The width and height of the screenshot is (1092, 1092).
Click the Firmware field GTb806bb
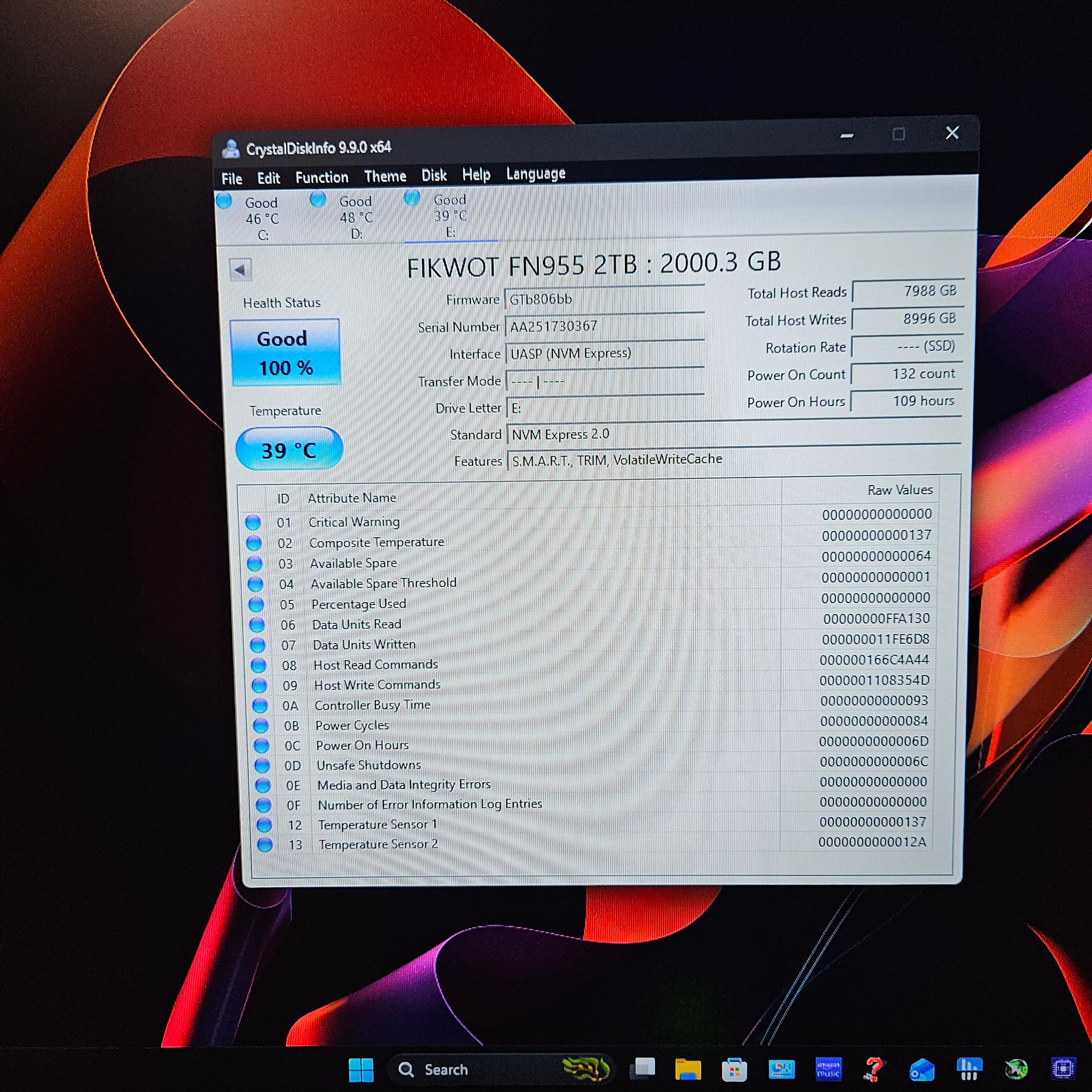pyautogui.click(x=604, y=299)
